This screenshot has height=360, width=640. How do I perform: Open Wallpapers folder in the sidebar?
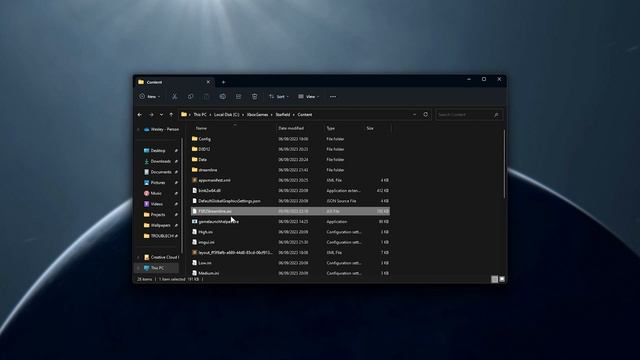(160, 225)
